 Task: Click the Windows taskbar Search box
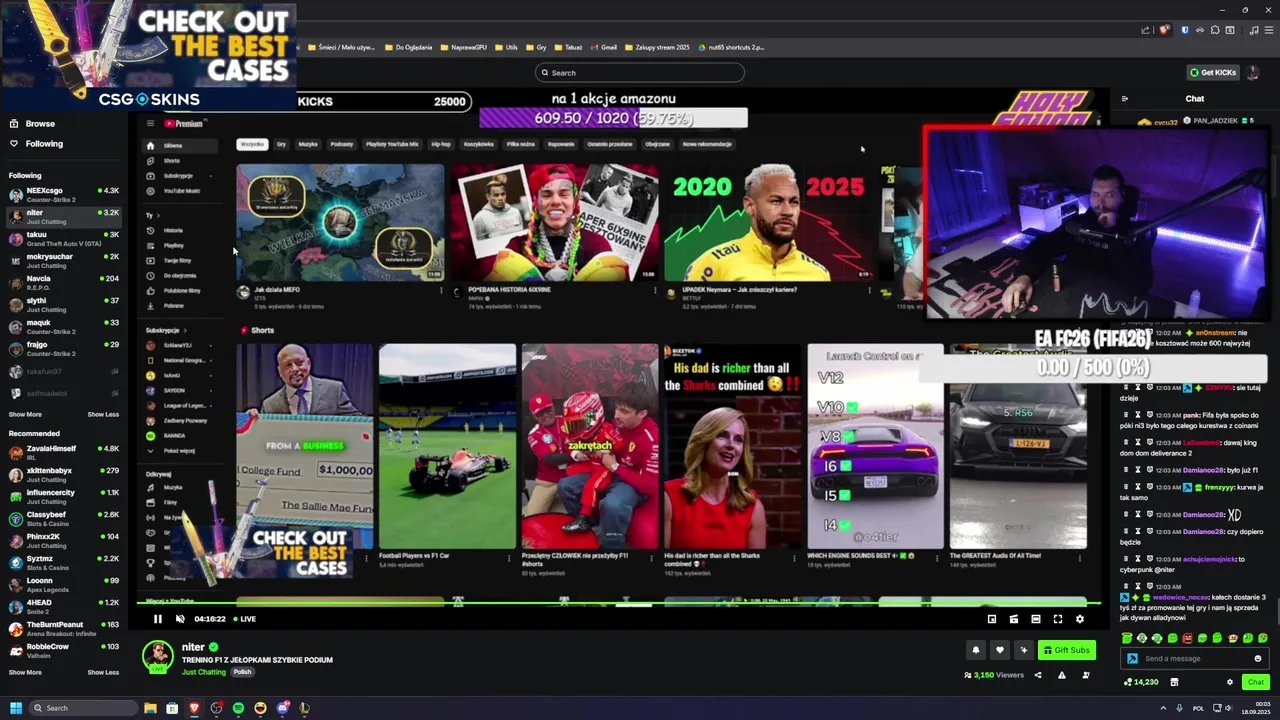[x=84, y=708]
